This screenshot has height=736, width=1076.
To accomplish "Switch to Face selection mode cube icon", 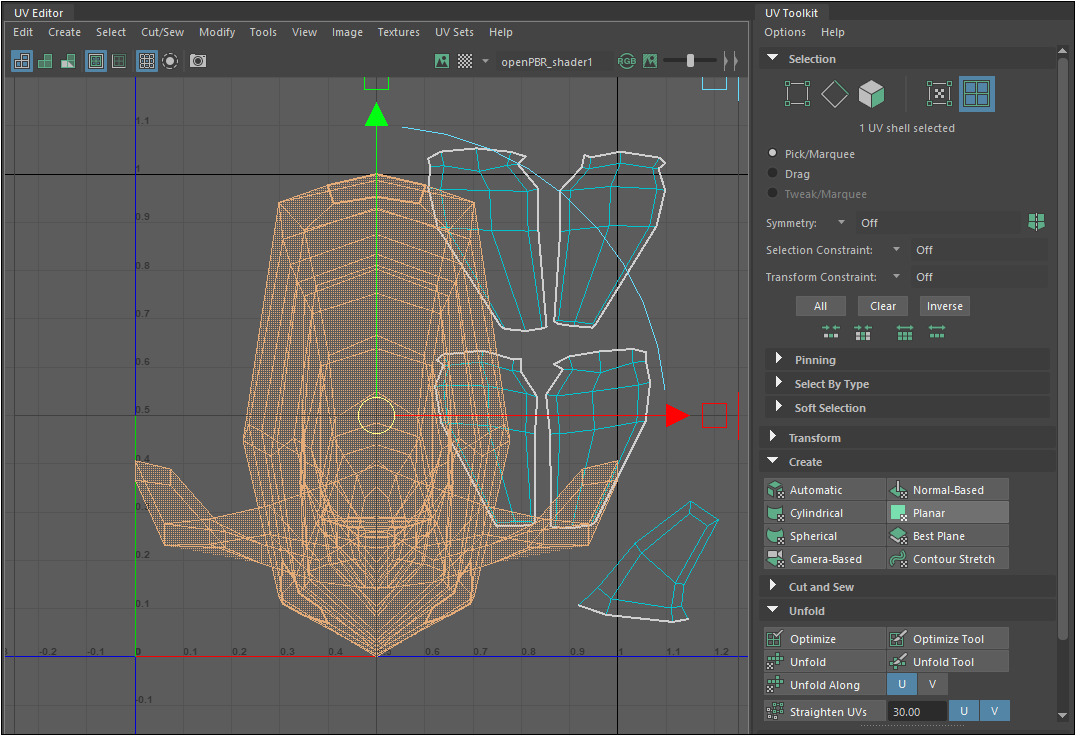I will coord(872,94).
